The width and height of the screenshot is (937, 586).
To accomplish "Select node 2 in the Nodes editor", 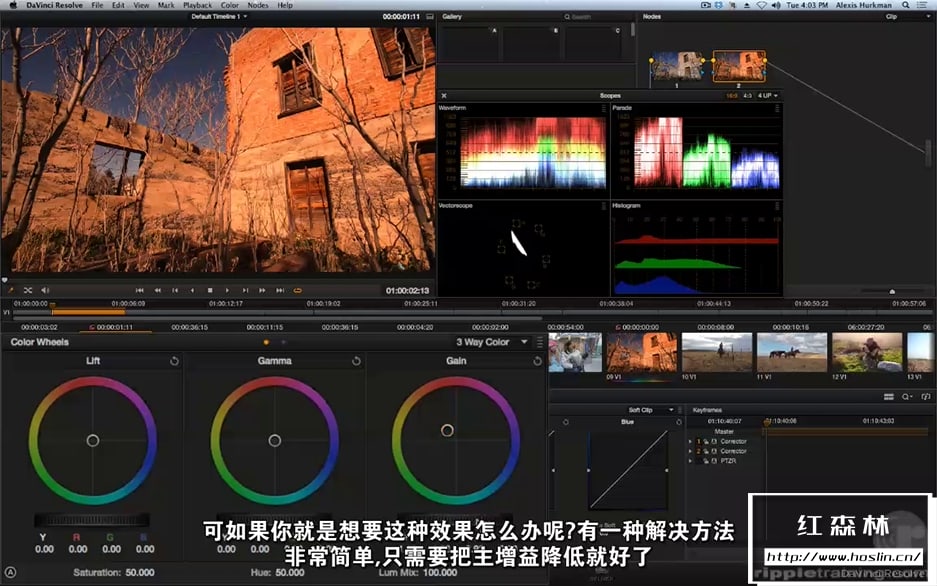I will click(x=739, y=66).
